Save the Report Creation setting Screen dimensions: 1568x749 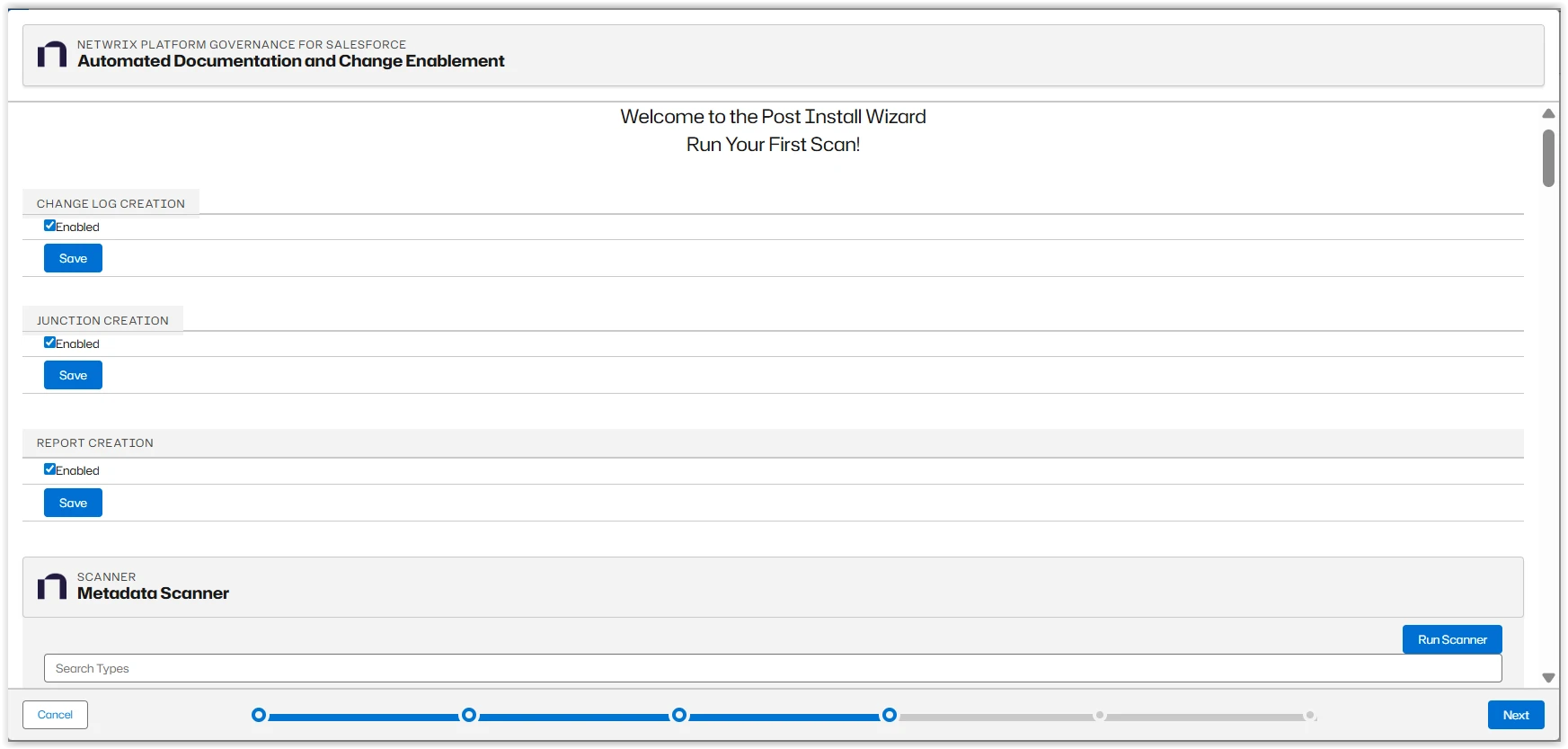point(73,504)
